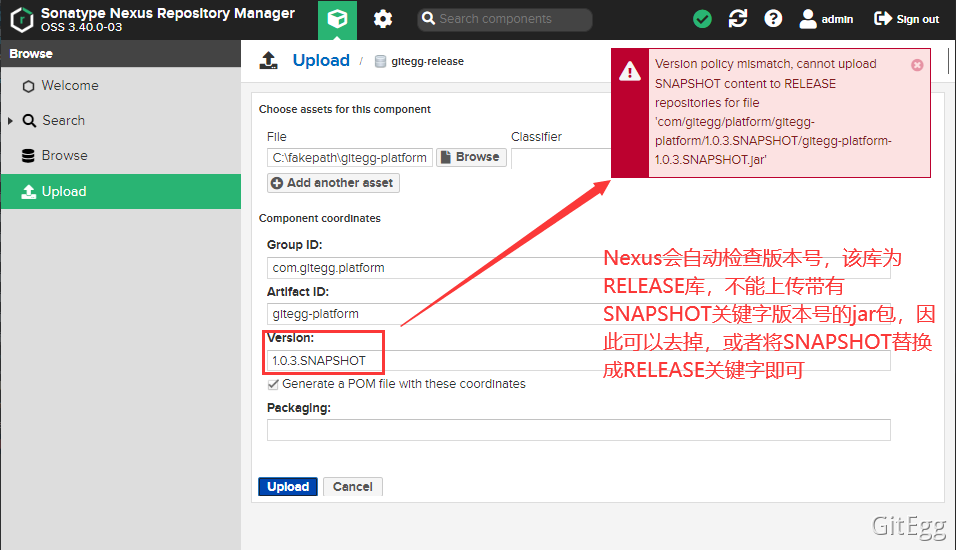Open Browse in the sidebar
The height and width of the screenshot is (550, 956).
(121, 156)
